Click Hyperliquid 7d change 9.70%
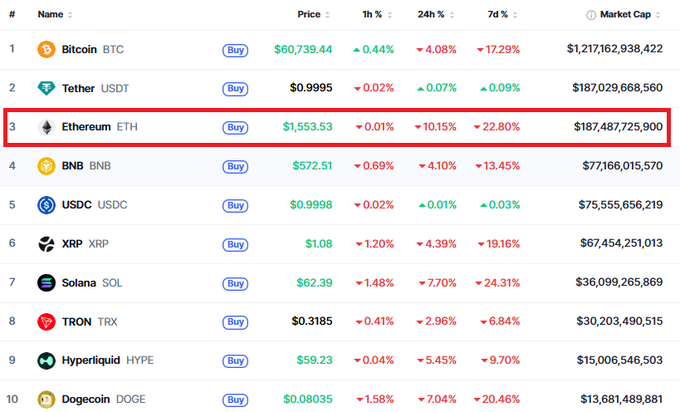This screenshot has width=680, height=412. pyautogui.click(x=500, y=360)
